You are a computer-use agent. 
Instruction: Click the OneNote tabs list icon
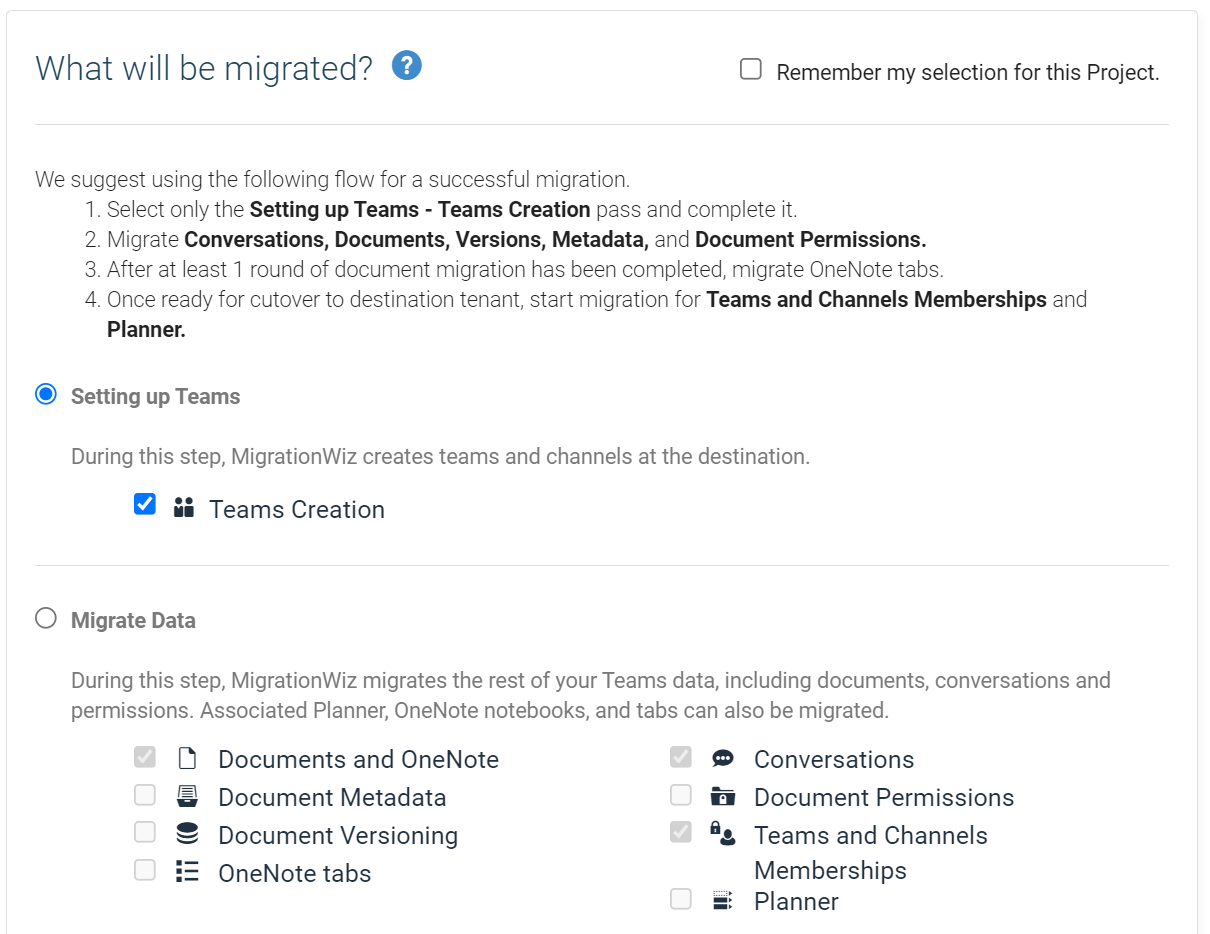pos(187,871)
